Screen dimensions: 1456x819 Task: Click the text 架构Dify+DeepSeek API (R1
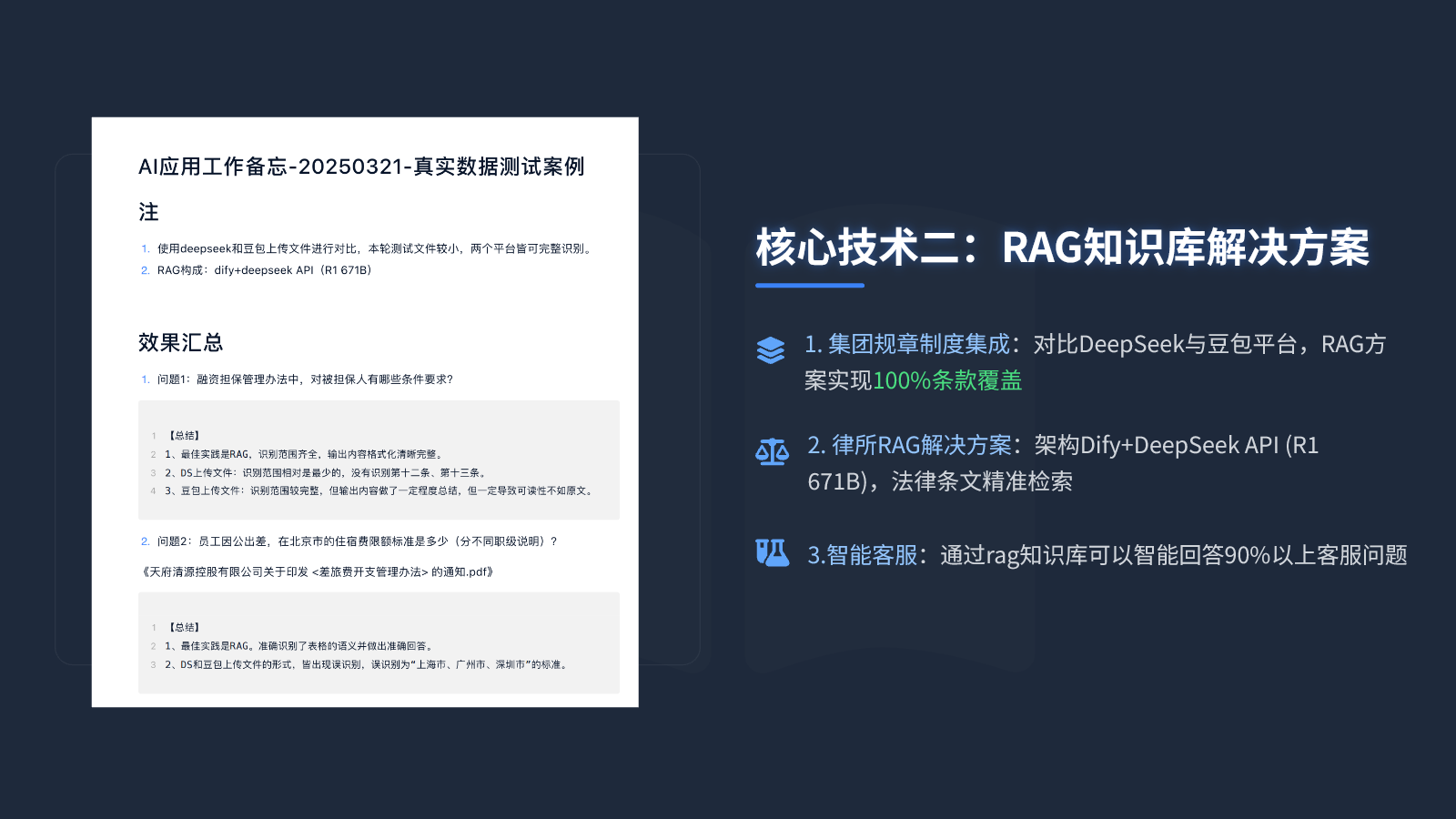[1177, 445]
